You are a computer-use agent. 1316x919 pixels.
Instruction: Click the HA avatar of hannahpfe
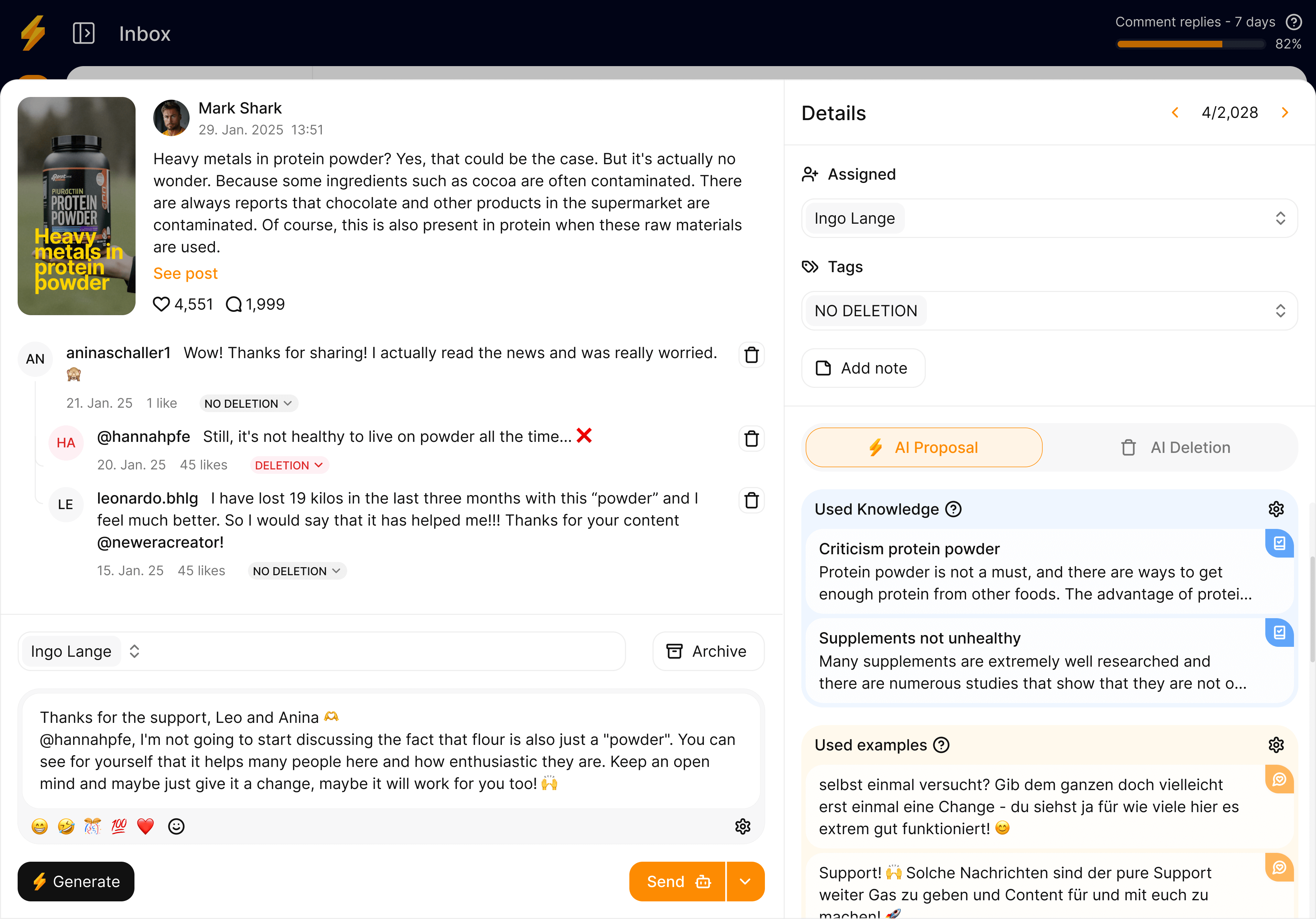point(66,443)
